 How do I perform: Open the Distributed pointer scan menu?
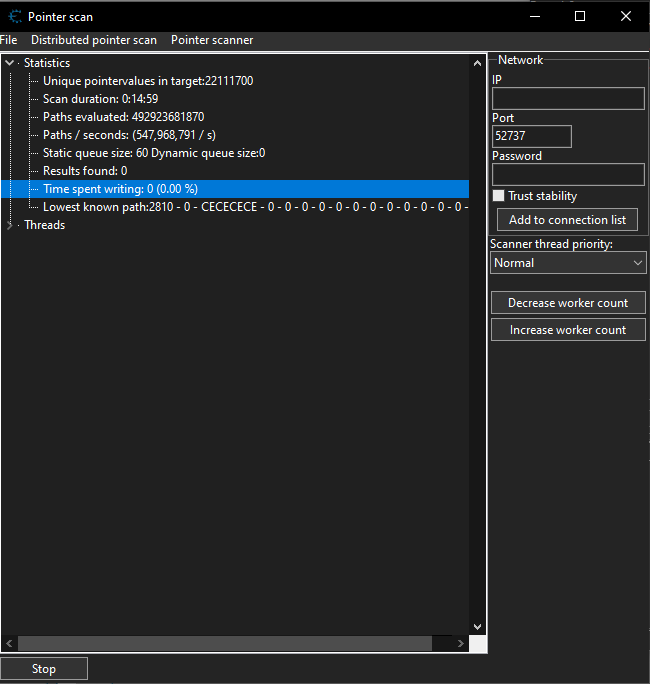point(94,40)
